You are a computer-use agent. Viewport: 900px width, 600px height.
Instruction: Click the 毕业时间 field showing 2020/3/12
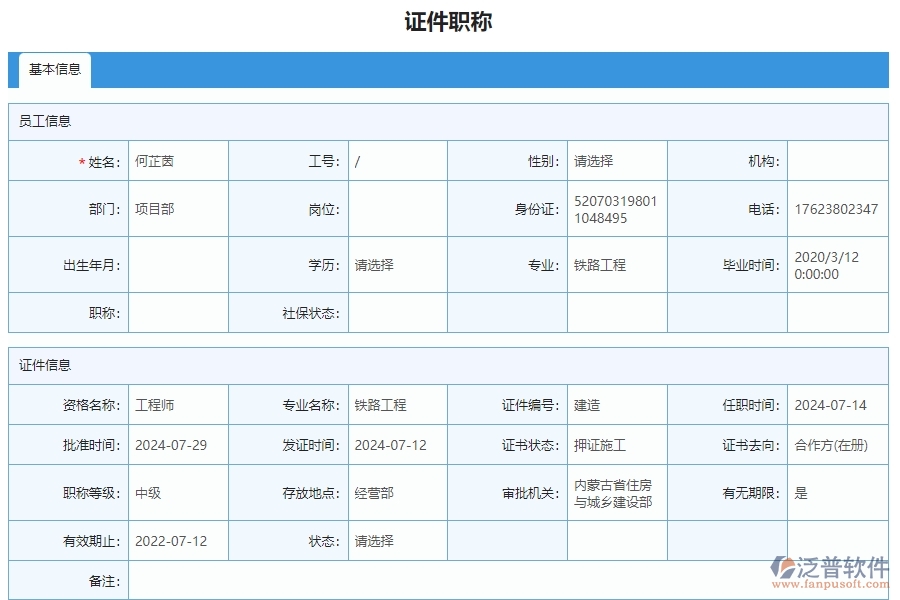[840, 264]
